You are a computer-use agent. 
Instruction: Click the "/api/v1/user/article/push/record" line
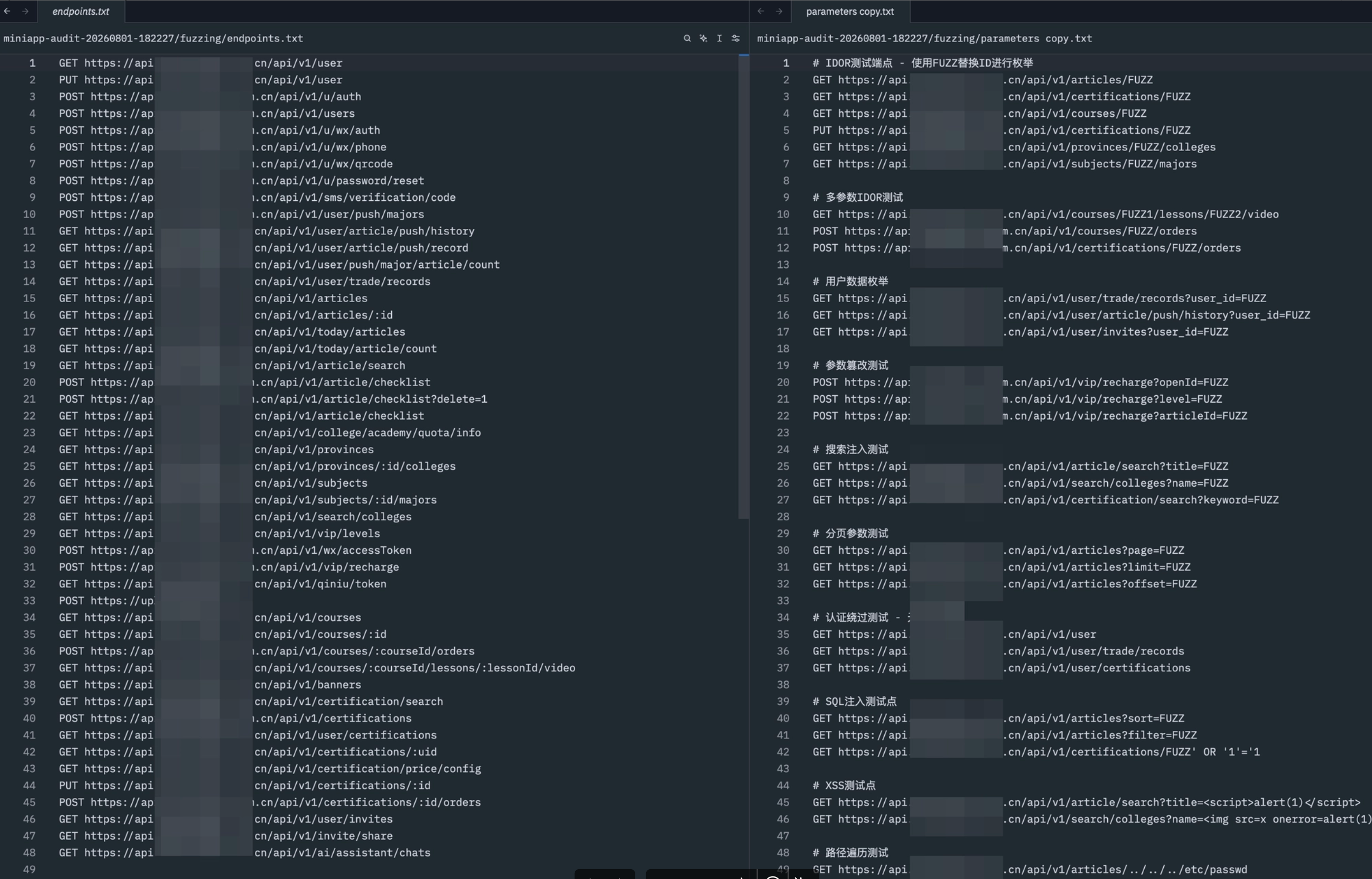point(264,248)
